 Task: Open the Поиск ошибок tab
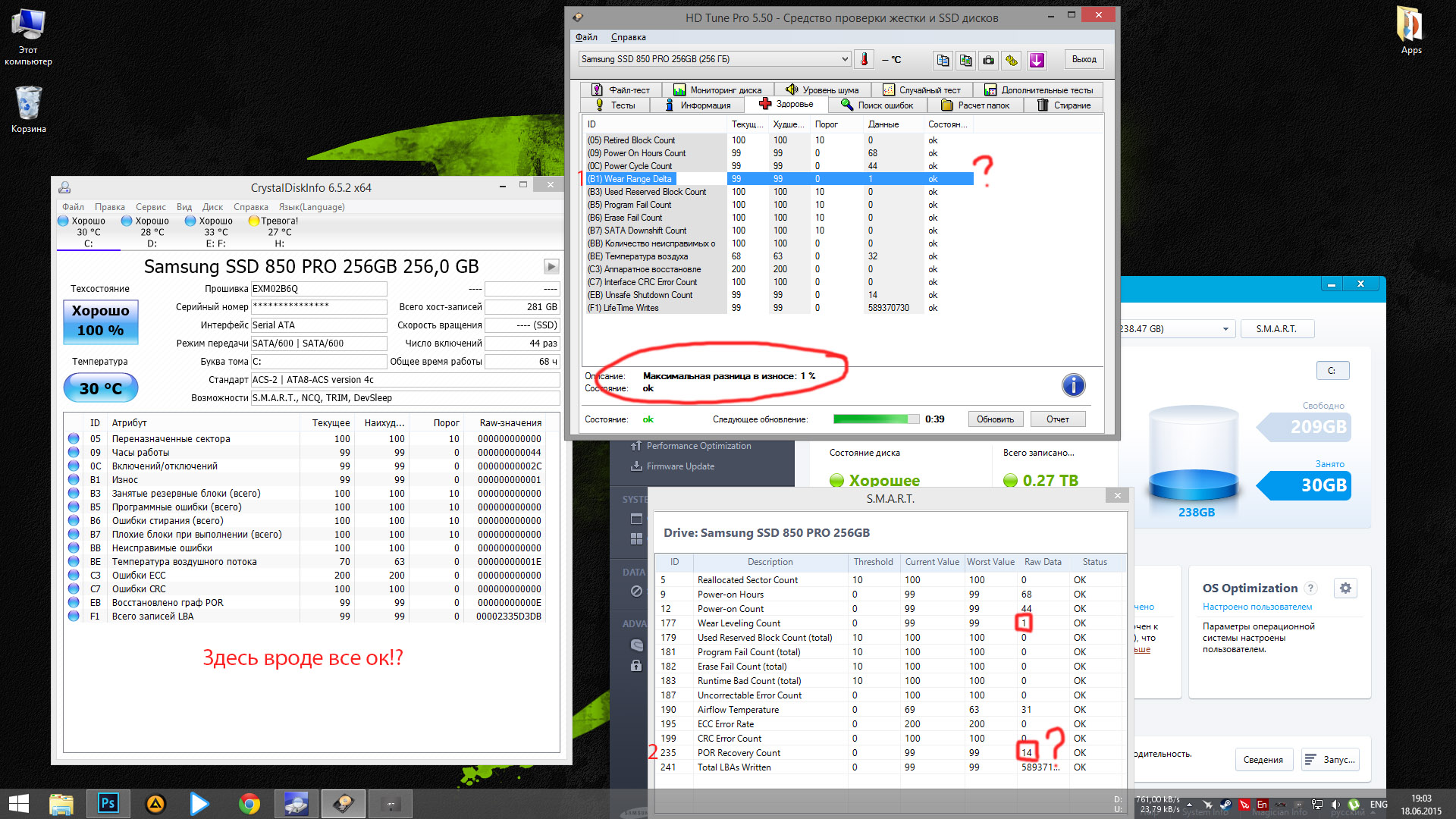pos(877,105)
